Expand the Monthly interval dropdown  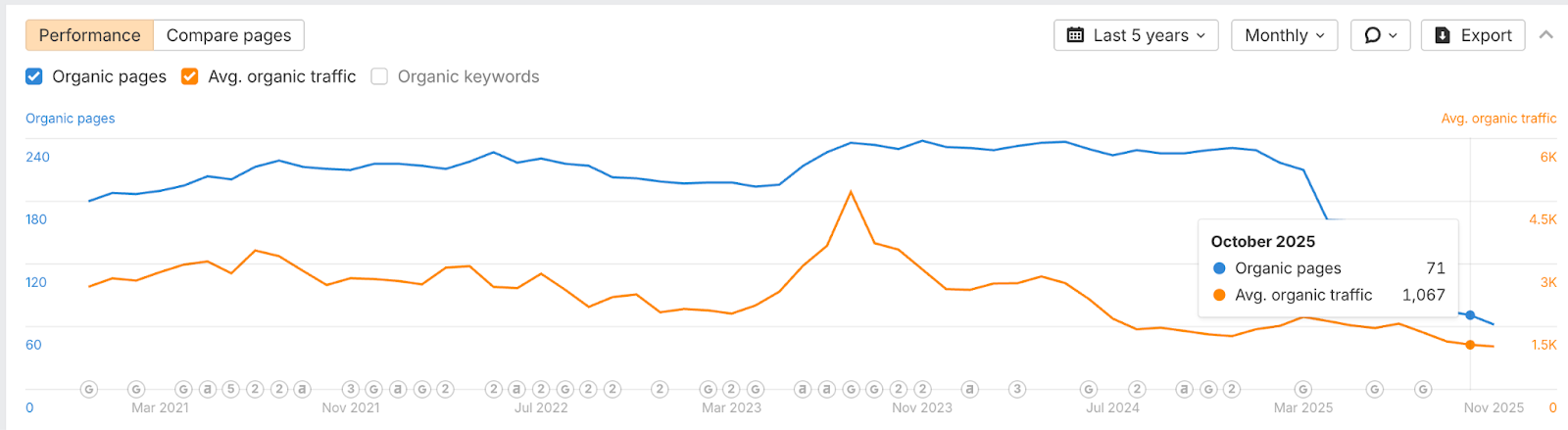(x=1284, y=35)
